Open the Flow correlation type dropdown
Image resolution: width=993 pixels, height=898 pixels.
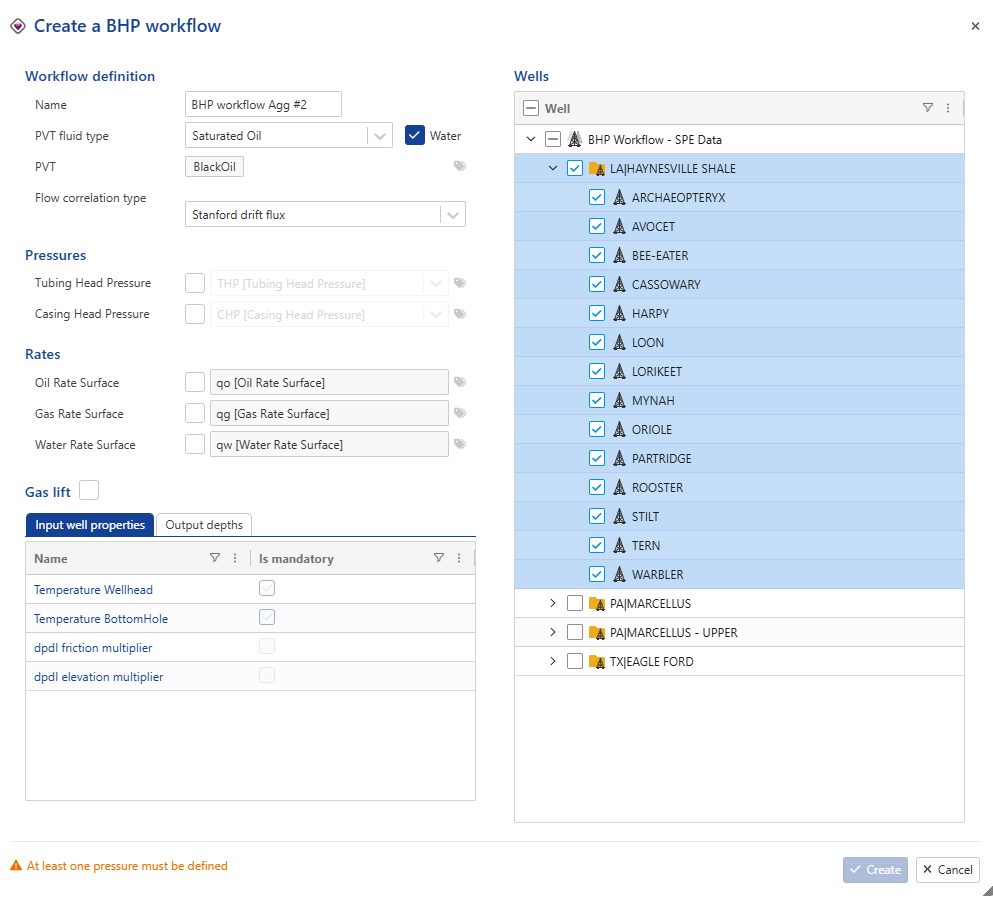coord(453,214)
